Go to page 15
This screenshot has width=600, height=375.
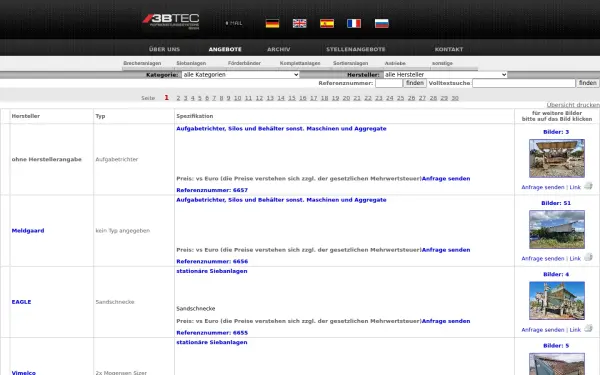tap(292, 98)
